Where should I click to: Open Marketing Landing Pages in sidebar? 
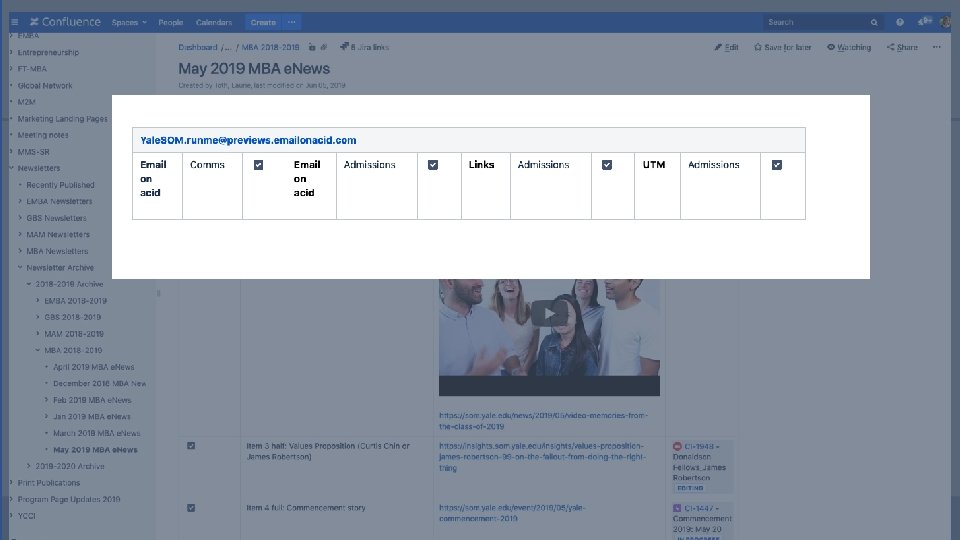point(62,119)
